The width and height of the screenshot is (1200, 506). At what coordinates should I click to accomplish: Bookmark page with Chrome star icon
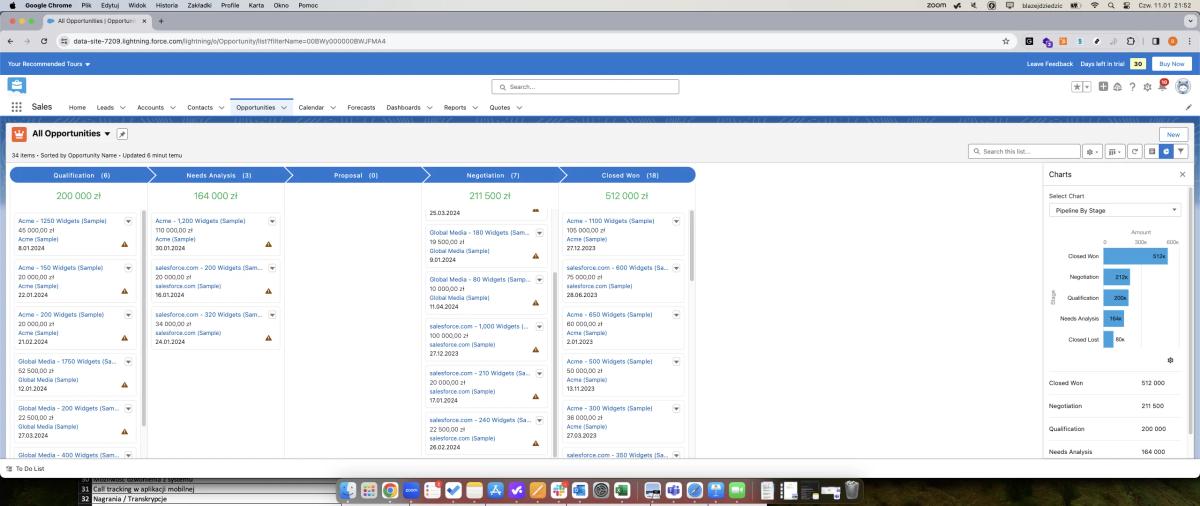click(1006, 41)
